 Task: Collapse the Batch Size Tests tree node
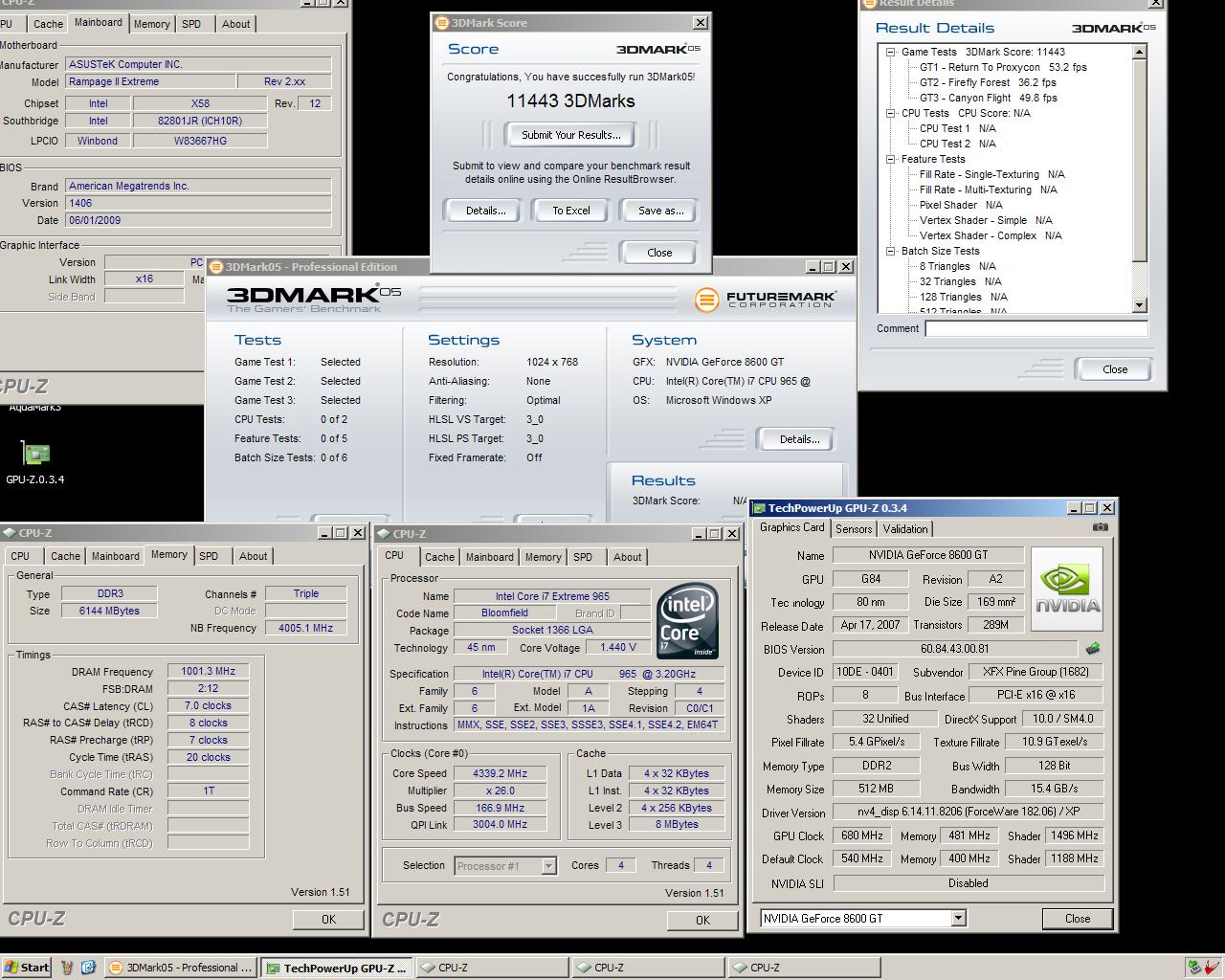pyautogui.click(x=891, y=251)
